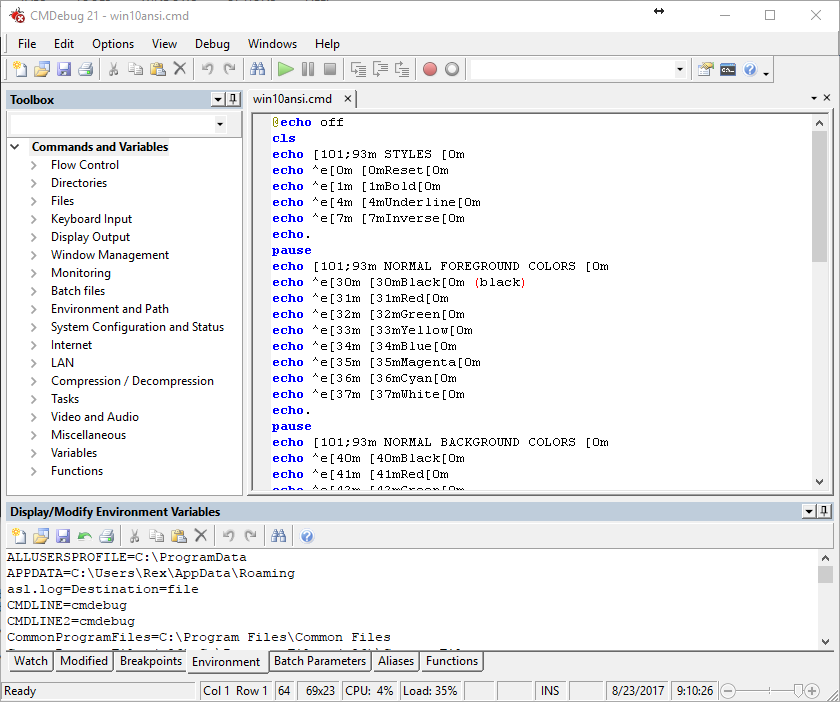This screenshot has height=702, width=840.
Task: Open the Find dialog via binoculars icon
Action: pyautogui.click(x=258, y=68)
